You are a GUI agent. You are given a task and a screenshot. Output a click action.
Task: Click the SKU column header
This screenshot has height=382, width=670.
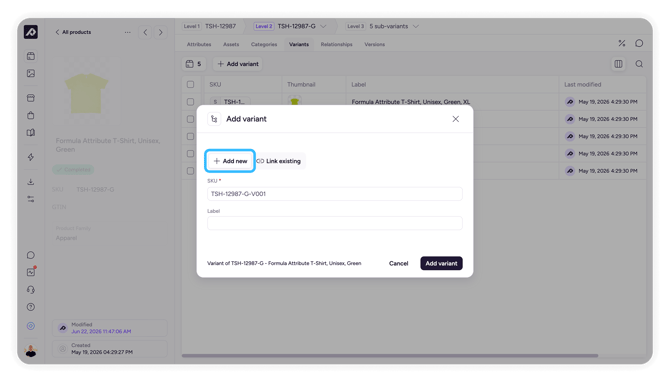tap(215, 85)
